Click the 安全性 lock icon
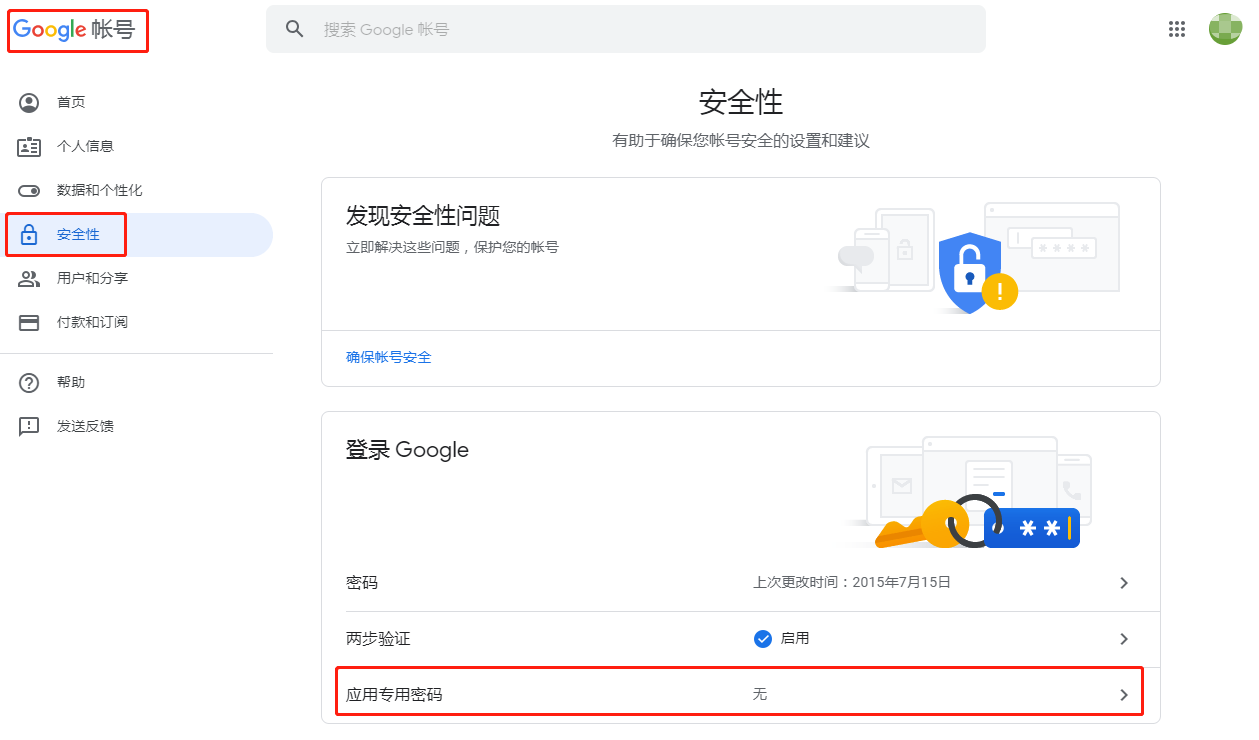The width and height of the screenshot is (1259, 740). pos(29,235)
